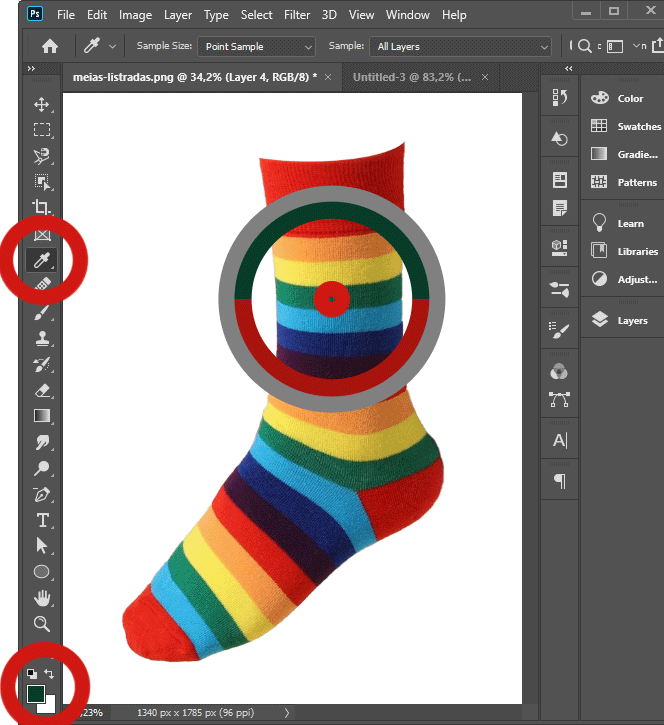Select the Brush tool
The width and height of the screenshot is (664, 725).
42,313
